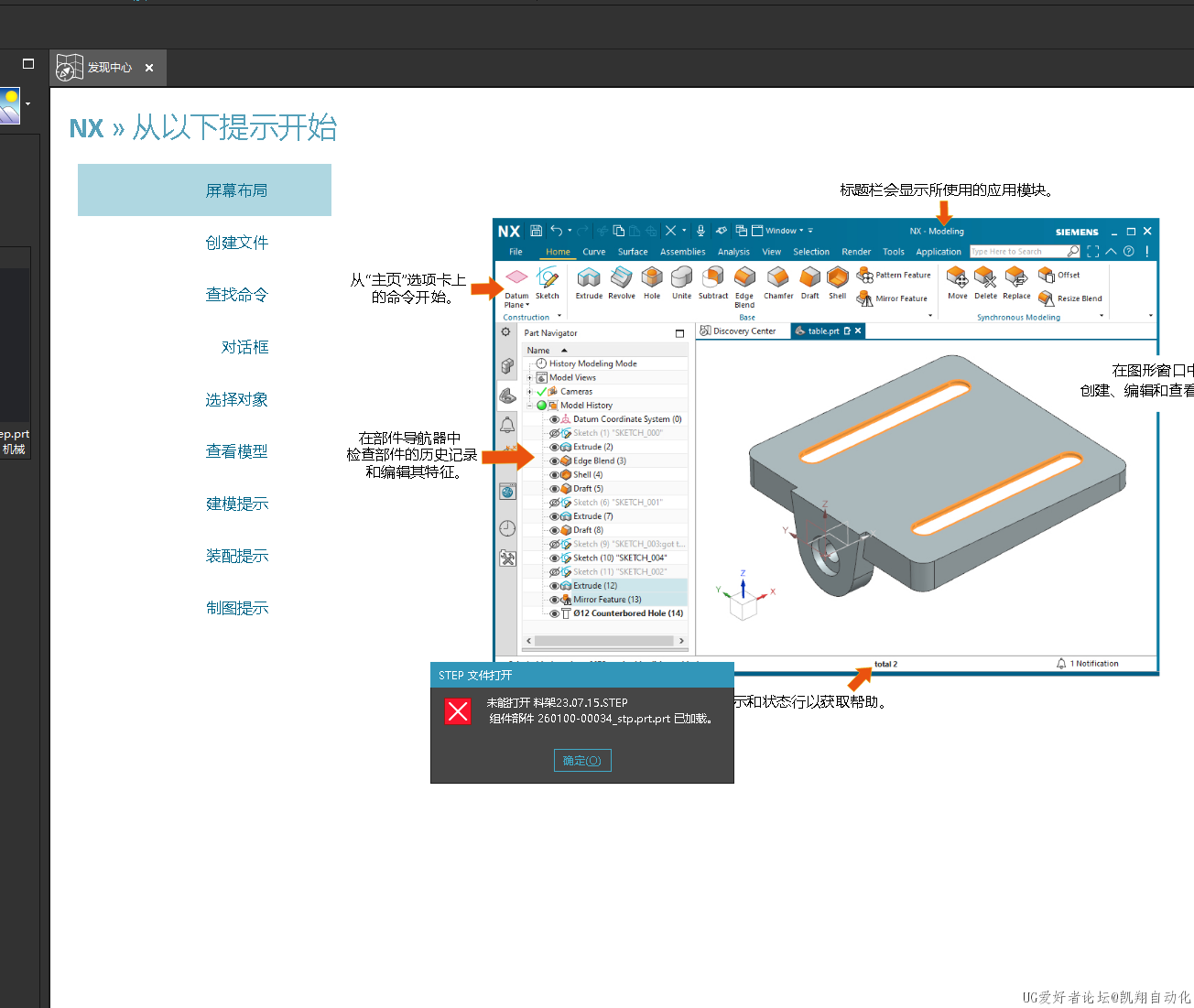Click the restore window icon left of 发现中心 tab

28,64
